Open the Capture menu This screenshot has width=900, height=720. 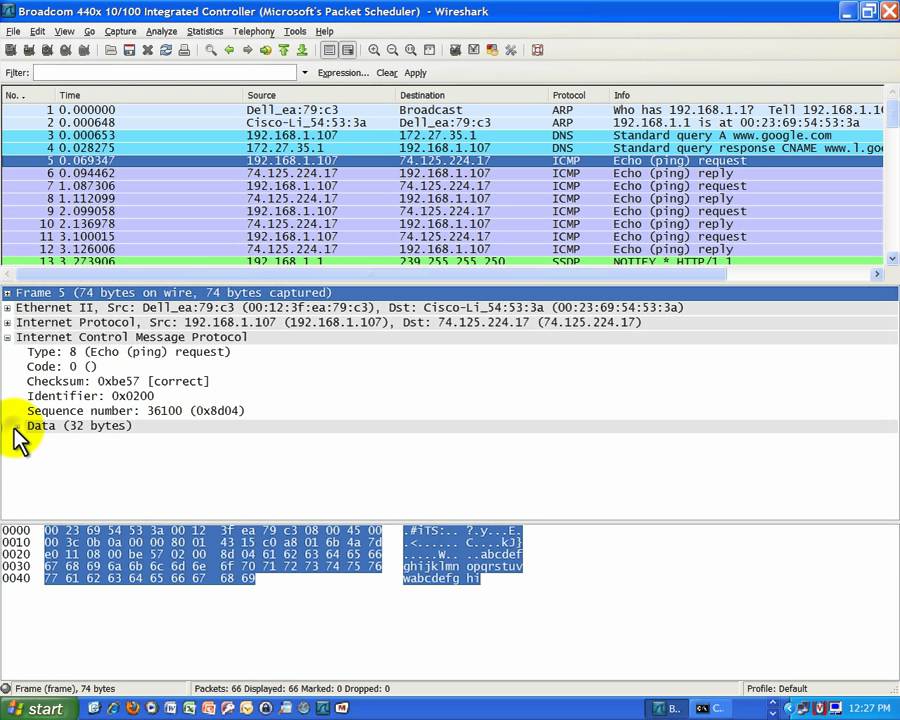click(x=120, y=32)
